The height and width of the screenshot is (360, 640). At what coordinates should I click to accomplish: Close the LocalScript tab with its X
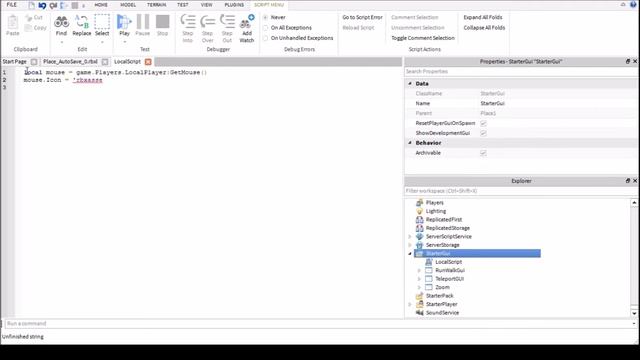[148, 62]
